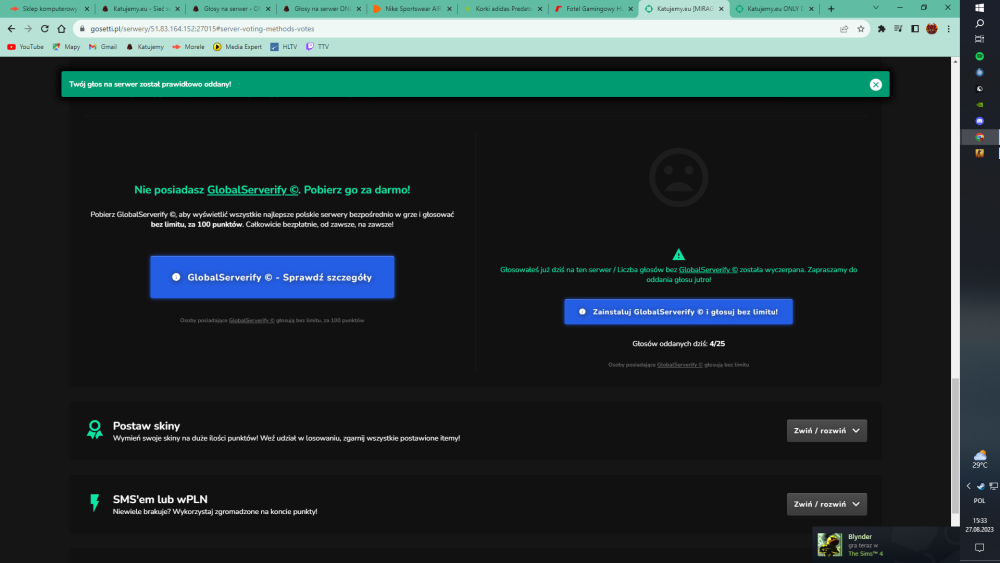Open the browser home page

pyautogui.click(x=61, y=29)
